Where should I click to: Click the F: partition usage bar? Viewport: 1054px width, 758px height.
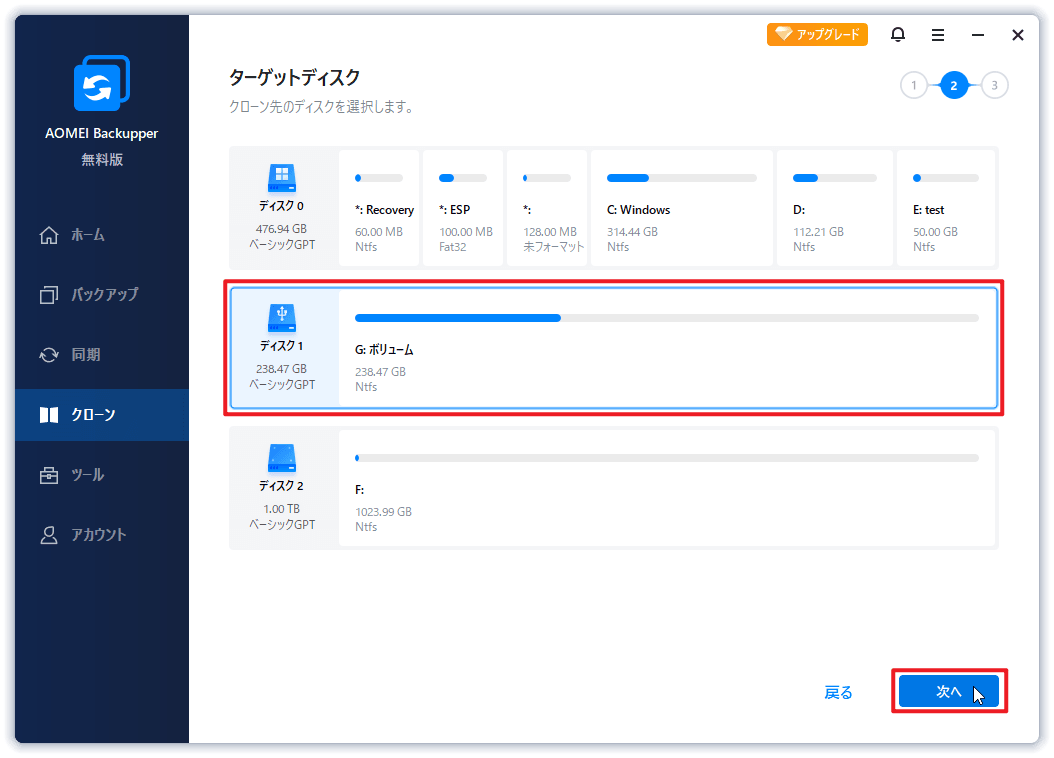coord(667,458)
